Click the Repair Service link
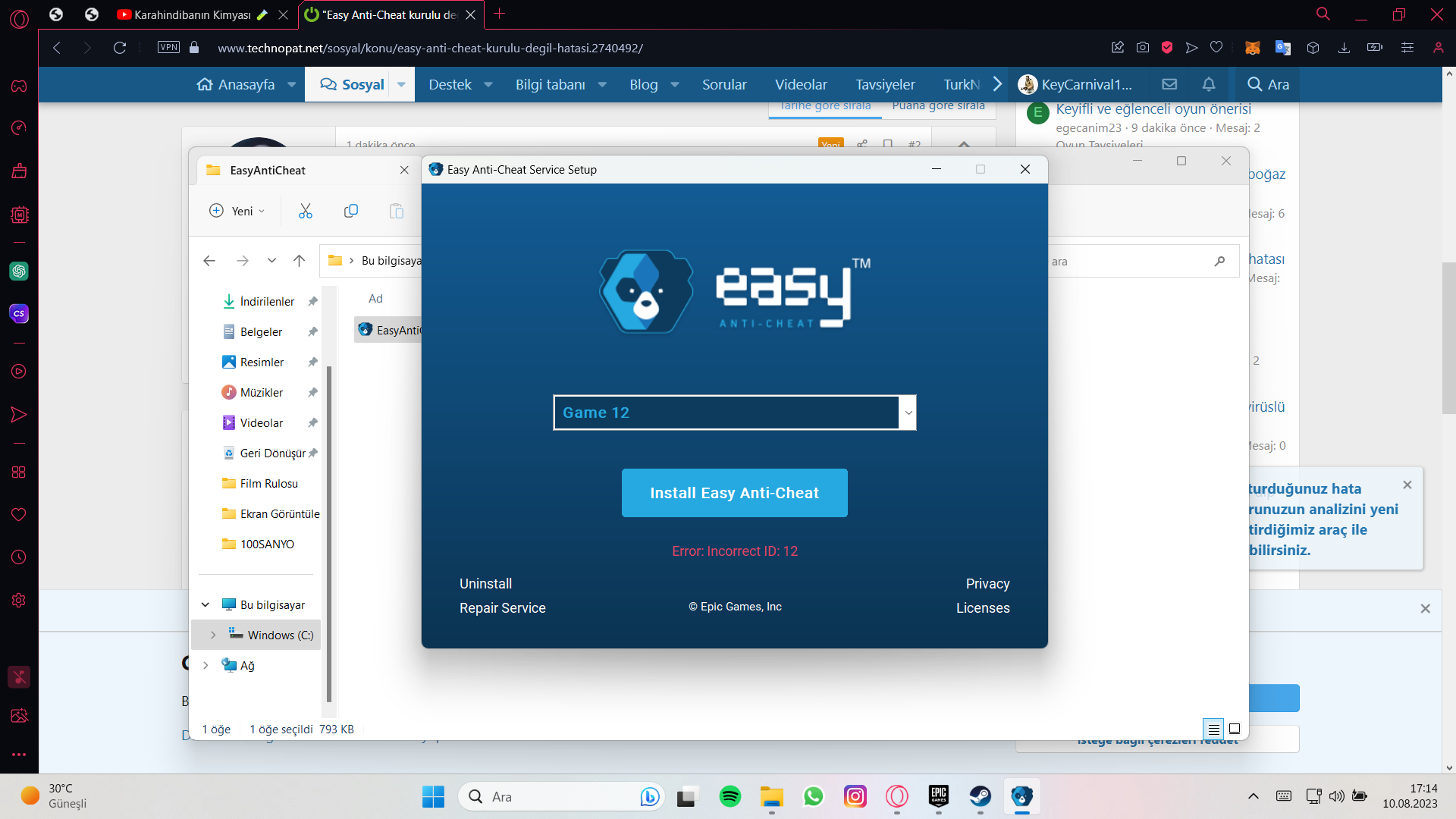The image size is (1456, 819). (502, 608)
